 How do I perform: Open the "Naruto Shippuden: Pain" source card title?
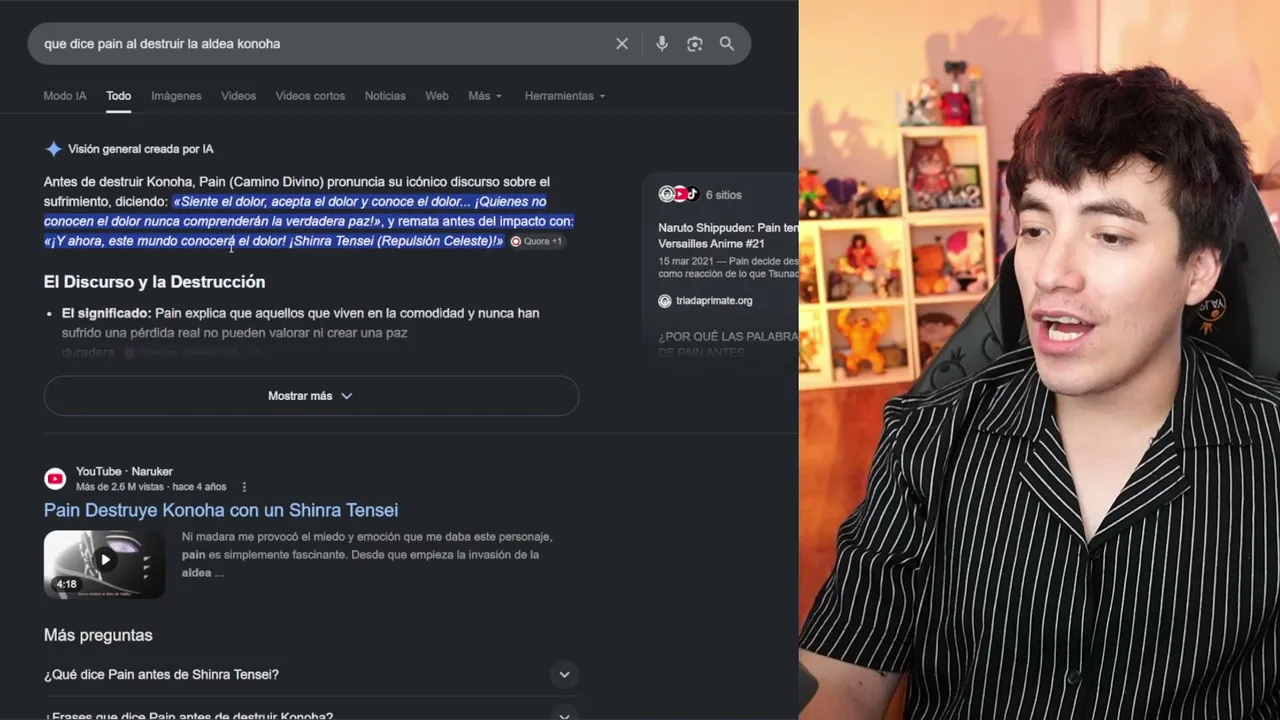coord(728,235)
